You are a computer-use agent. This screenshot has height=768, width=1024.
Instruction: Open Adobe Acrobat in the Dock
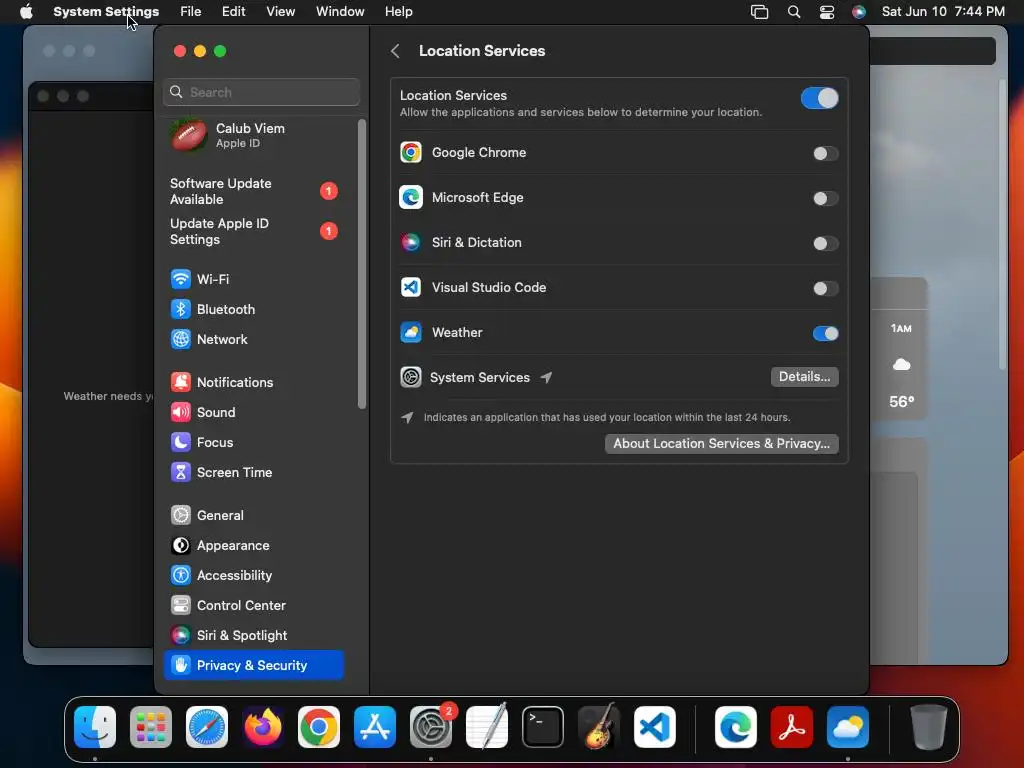click(x=792, y=727)
